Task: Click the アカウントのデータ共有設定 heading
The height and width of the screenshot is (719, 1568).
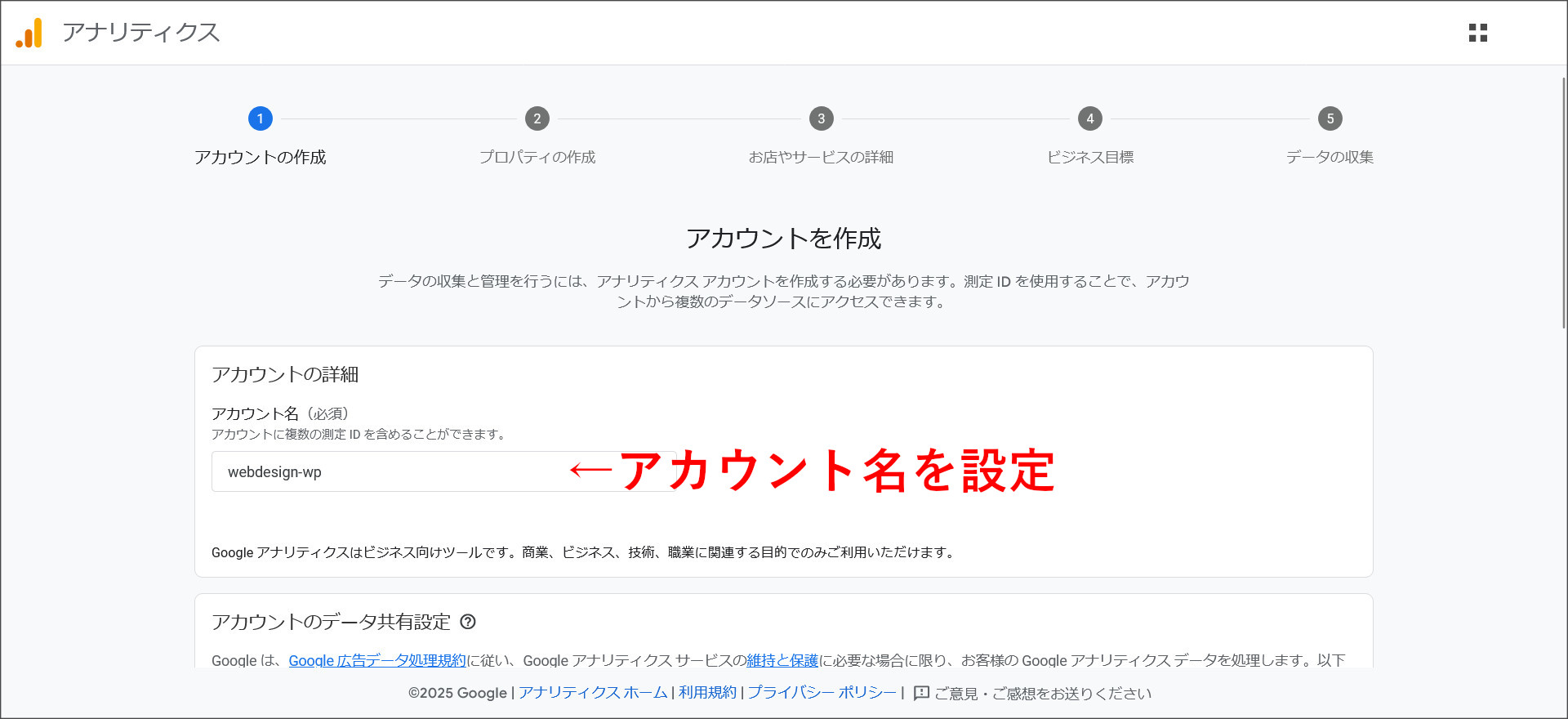Action: [331, 622]
